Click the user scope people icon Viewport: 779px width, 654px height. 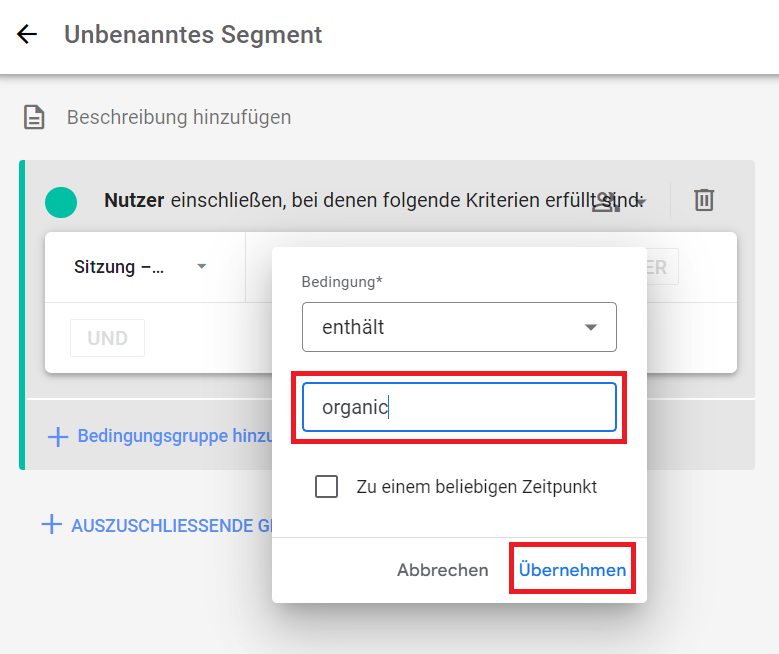pos(605,202)
